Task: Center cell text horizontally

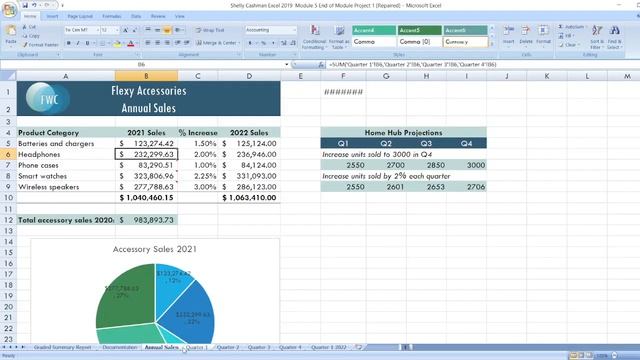Action: (157, 43)
